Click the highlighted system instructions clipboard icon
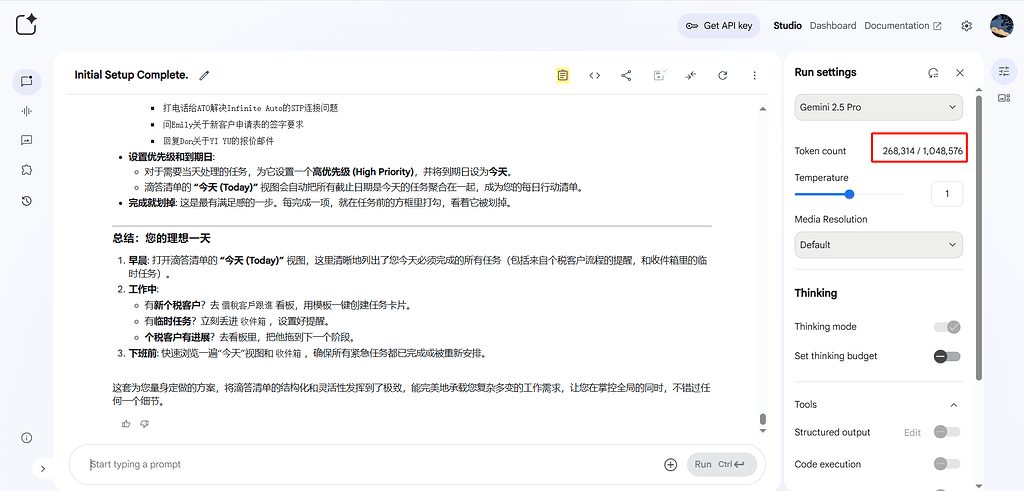Viewport: 1024px width, 491px height. [x=563, y=76]
